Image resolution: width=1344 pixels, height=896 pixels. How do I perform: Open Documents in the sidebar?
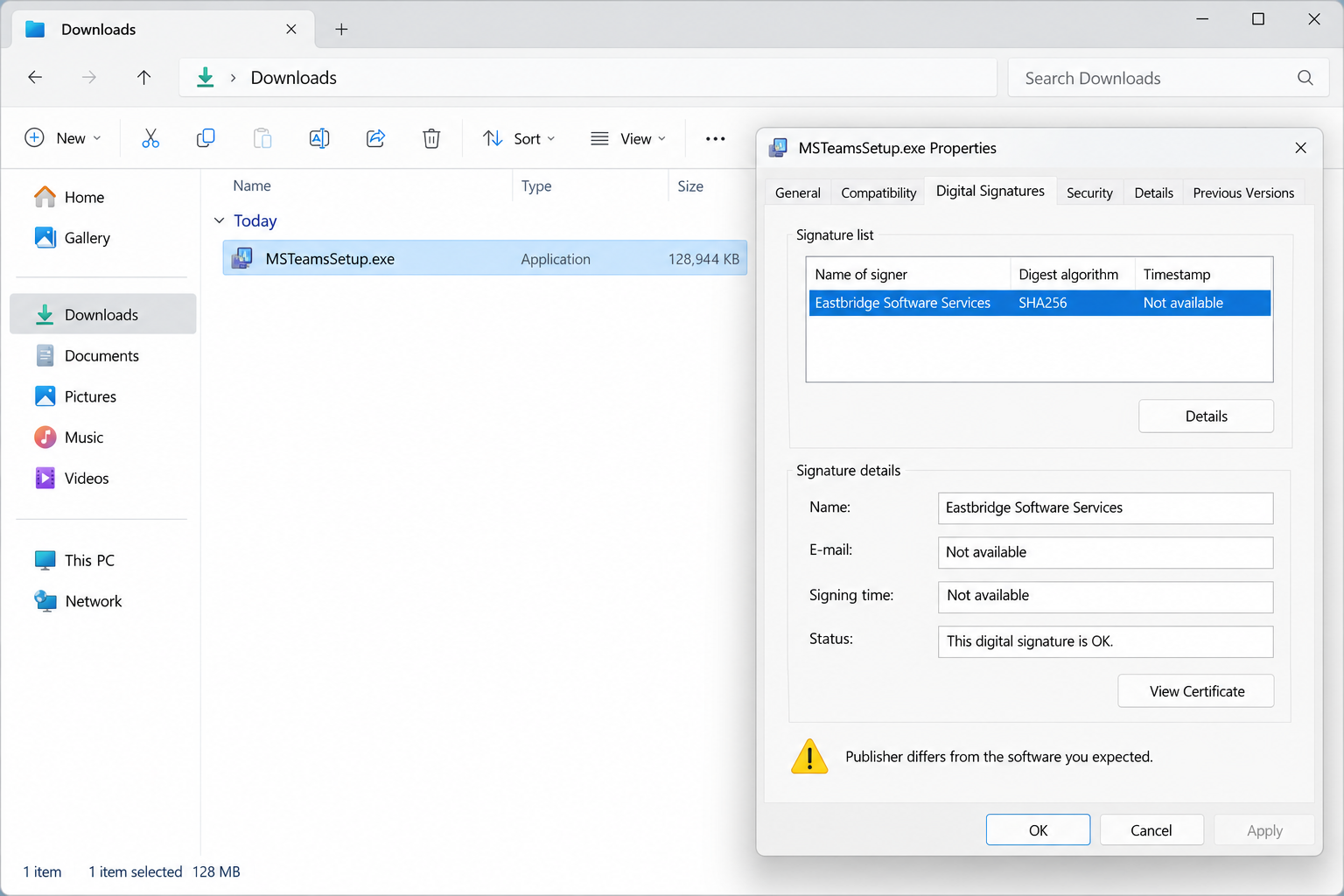tap(103, 356)
